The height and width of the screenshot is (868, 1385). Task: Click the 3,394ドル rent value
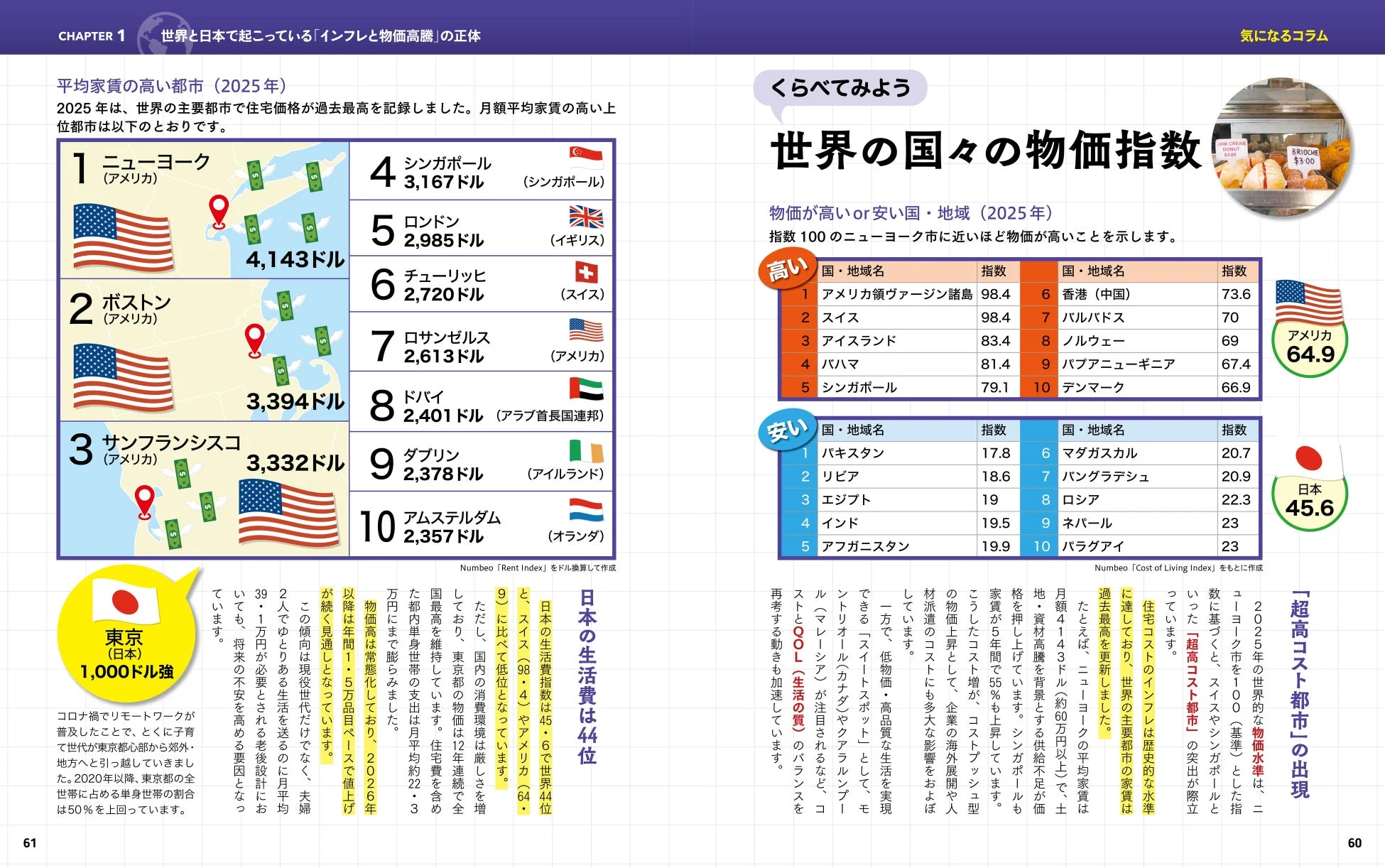pyautogui.click(x=295, y=401)
